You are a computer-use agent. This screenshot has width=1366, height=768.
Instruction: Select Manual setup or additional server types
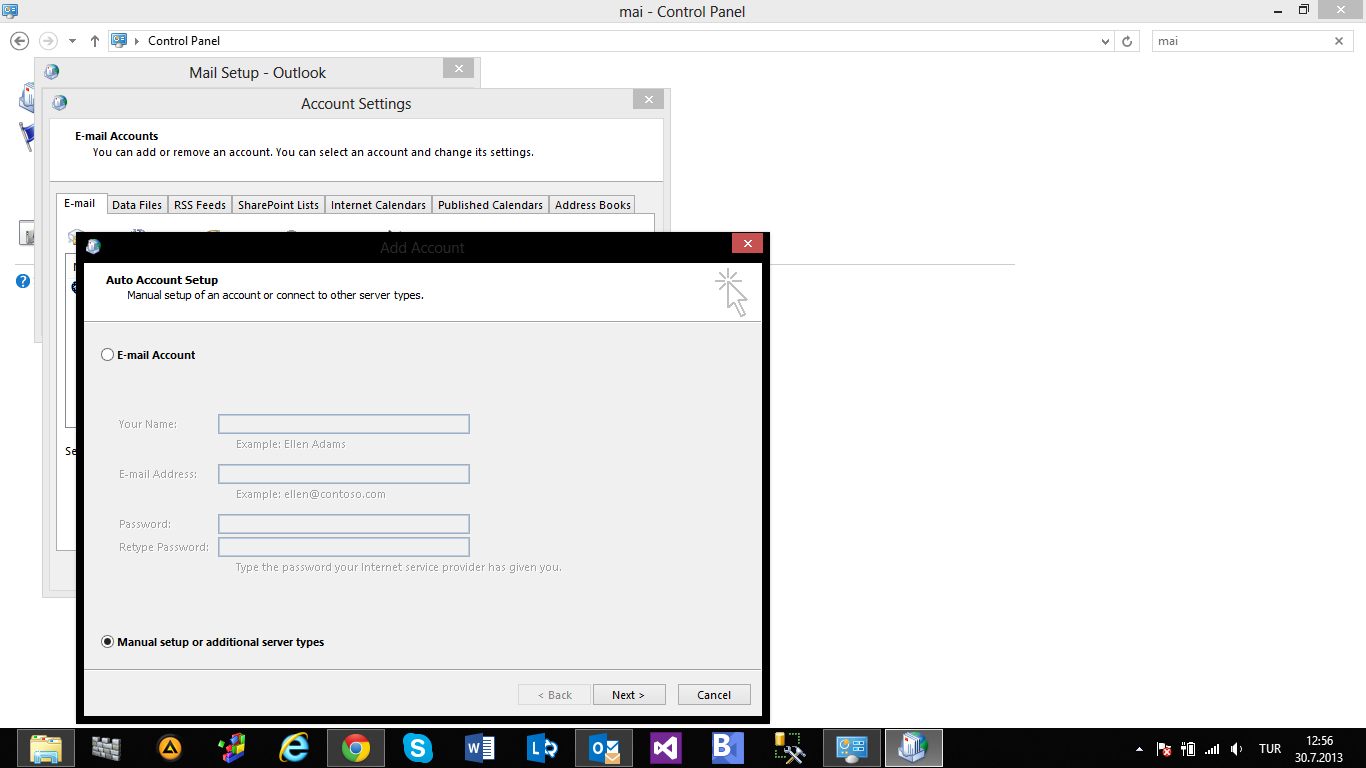[108, 642]
